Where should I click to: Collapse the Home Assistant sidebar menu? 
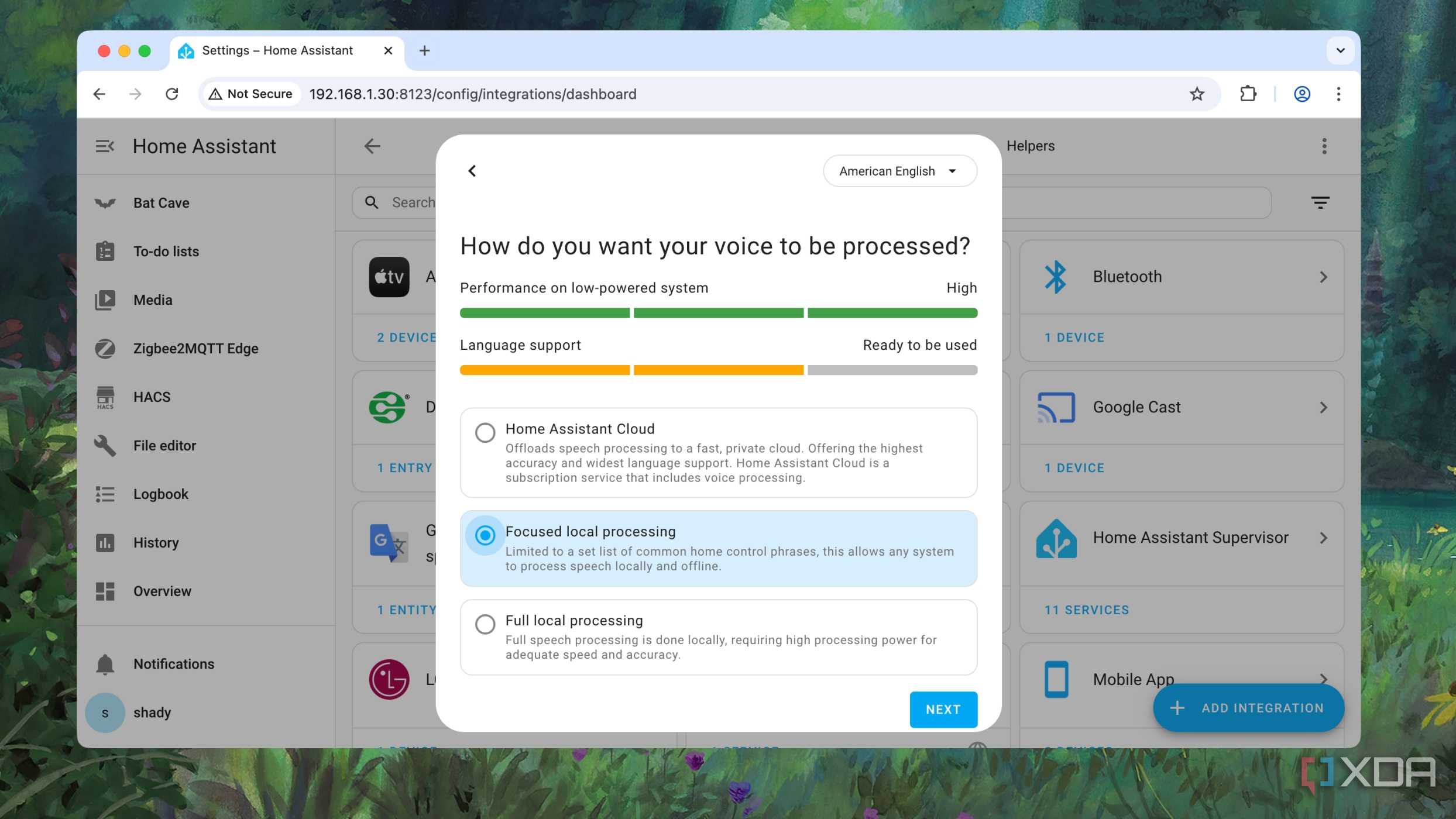coord(105,146)
